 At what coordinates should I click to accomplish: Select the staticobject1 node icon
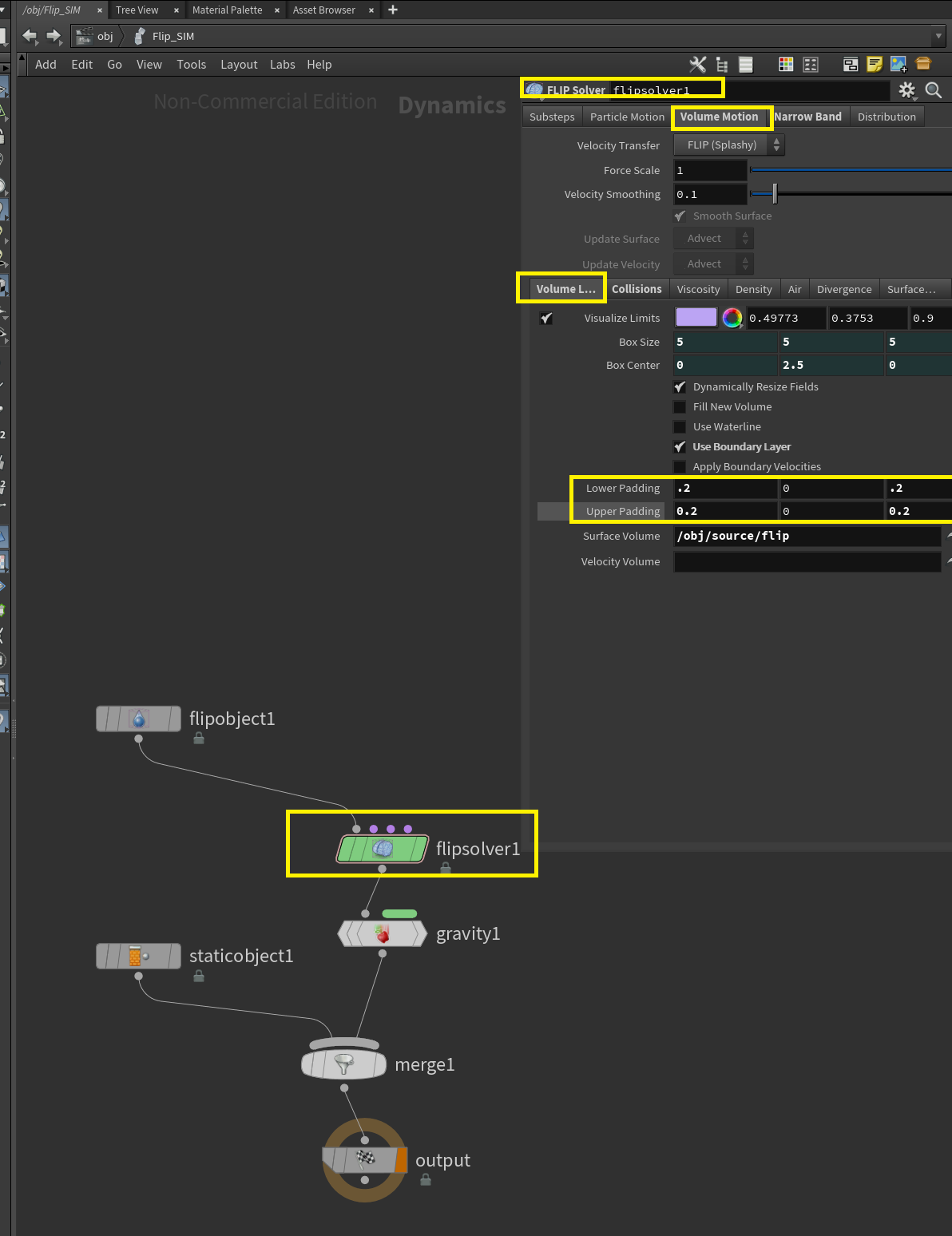point(139,956)
